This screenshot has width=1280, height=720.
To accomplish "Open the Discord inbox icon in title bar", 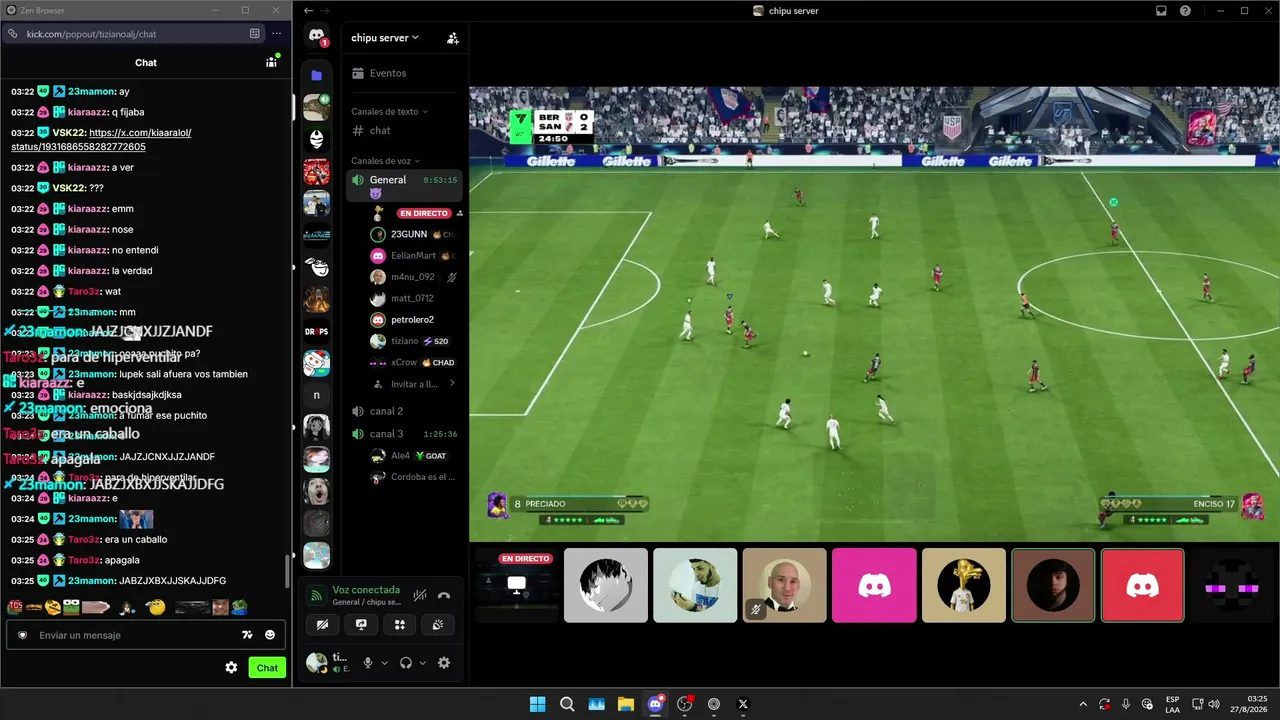I will [1161, 11].
